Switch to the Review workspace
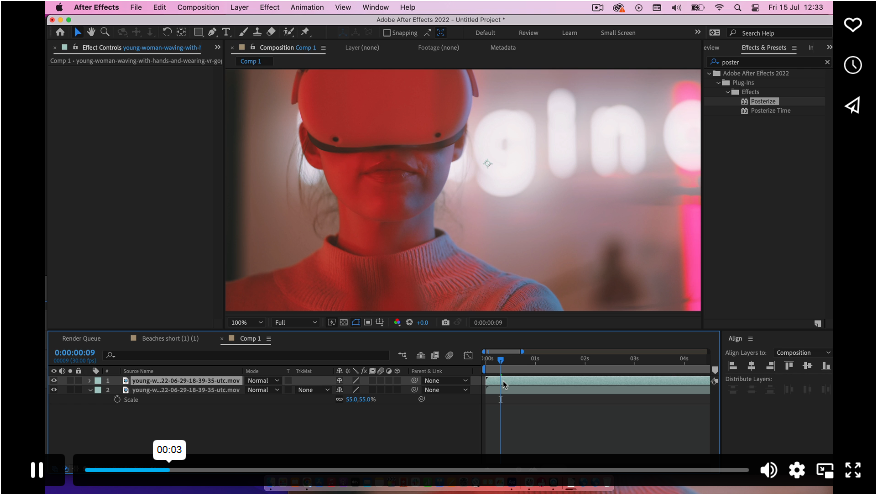The height and width of the screenshot is (494, 877). click(528, 33)
